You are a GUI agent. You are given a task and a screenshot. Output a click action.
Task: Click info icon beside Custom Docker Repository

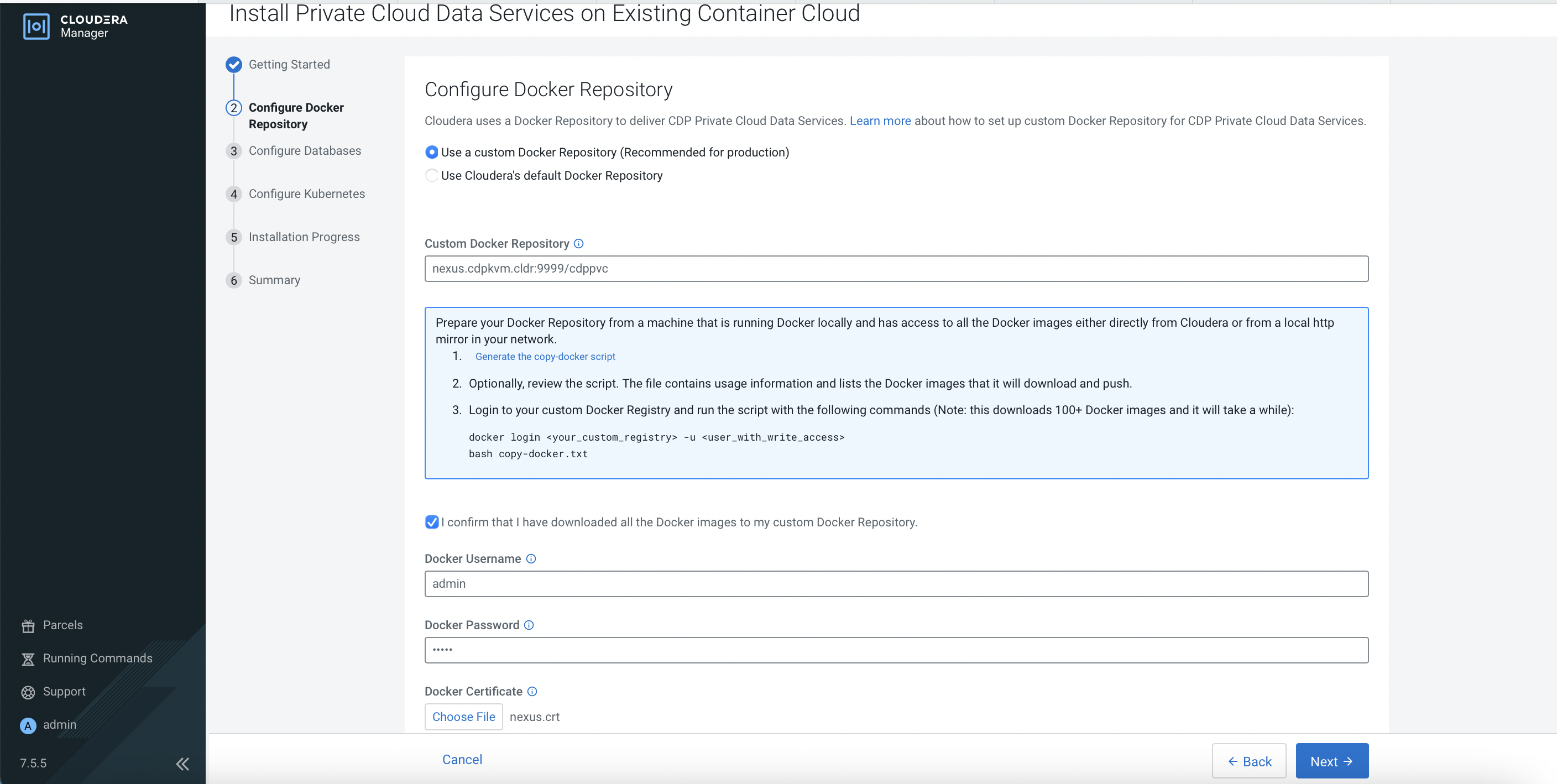pyautogui.click(x=578, y=244)
